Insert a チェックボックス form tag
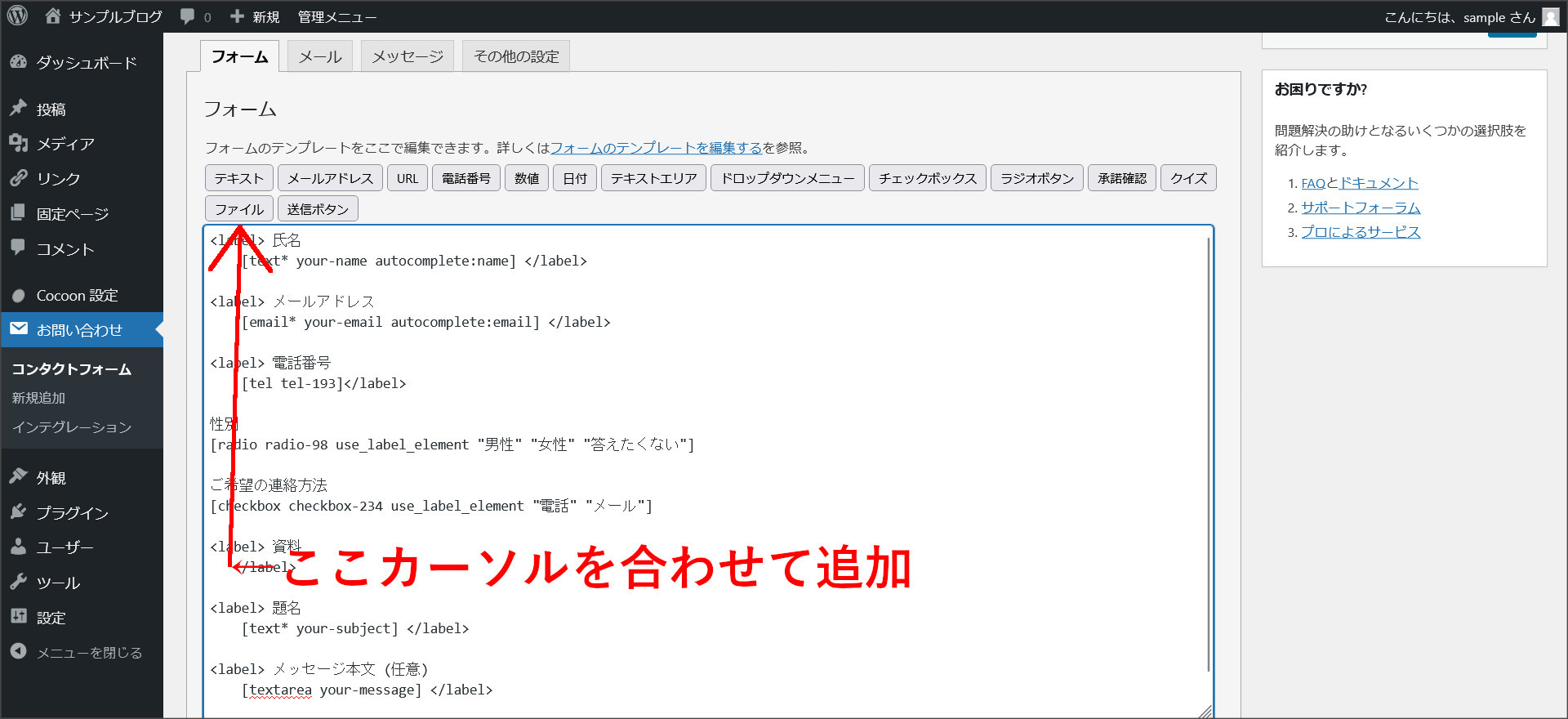 [928, 178]
